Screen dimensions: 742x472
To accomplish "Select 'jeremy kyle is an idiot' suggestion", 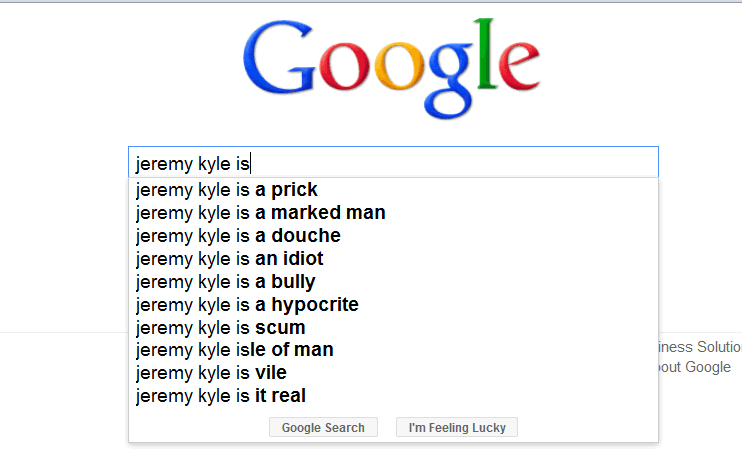I will pyautogui.click(x=393, y=259).
